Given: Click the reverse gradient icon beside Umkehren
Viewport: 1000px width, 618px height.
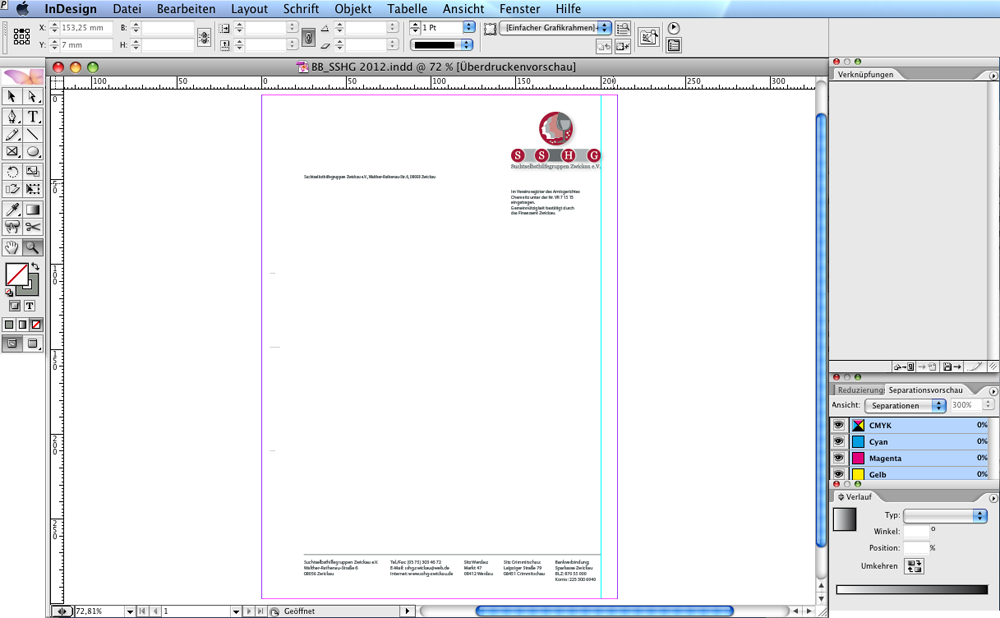Looking at the screenshot, I should 914,566.
